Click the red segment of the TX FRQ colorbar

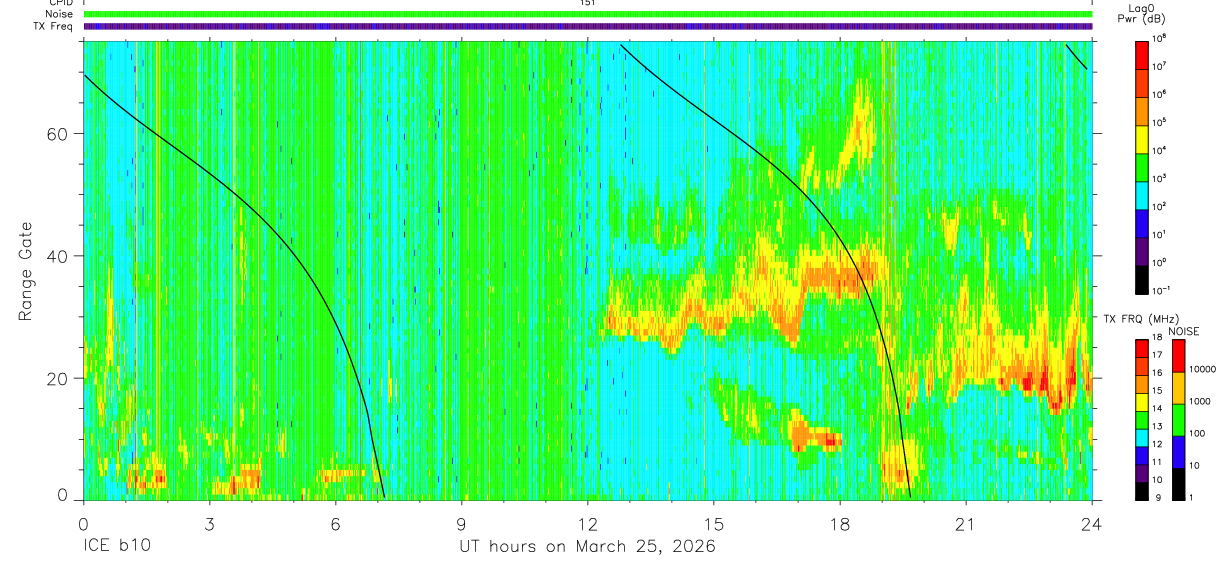pyautogui.click(x=1141, y=349)
